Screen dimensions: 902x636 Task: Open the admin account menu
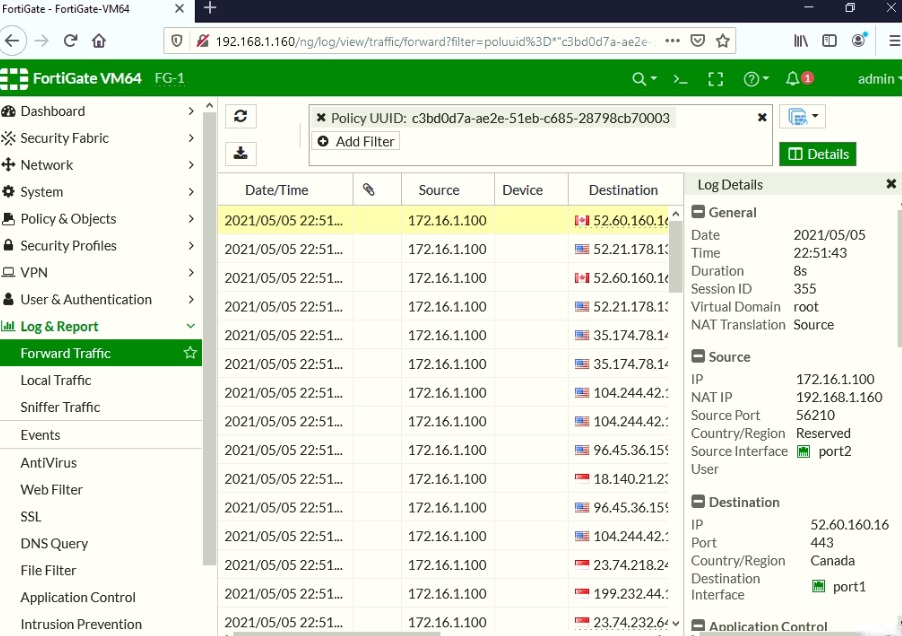pyautogui.click(x=877, y=77)
